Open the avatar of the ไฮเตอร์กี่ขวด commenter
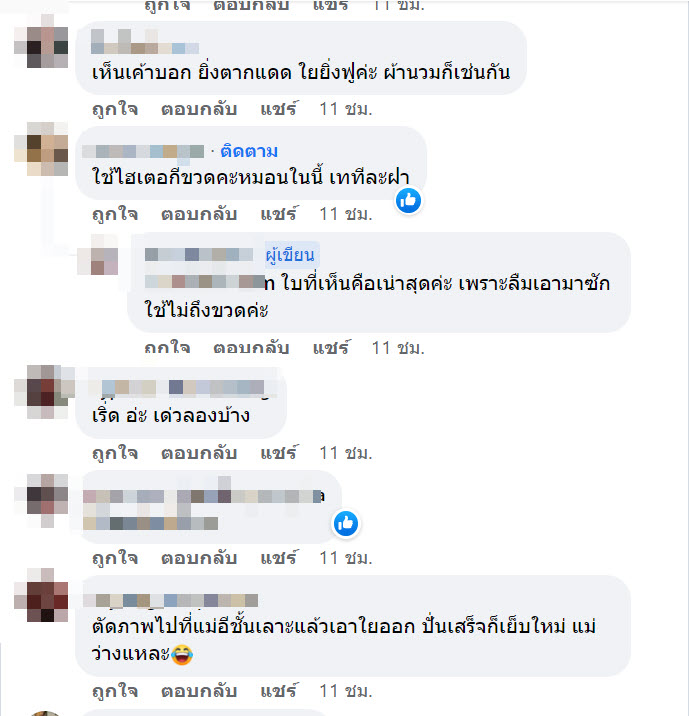The height and width of the screenshot is (716, 689). [41, 149]
